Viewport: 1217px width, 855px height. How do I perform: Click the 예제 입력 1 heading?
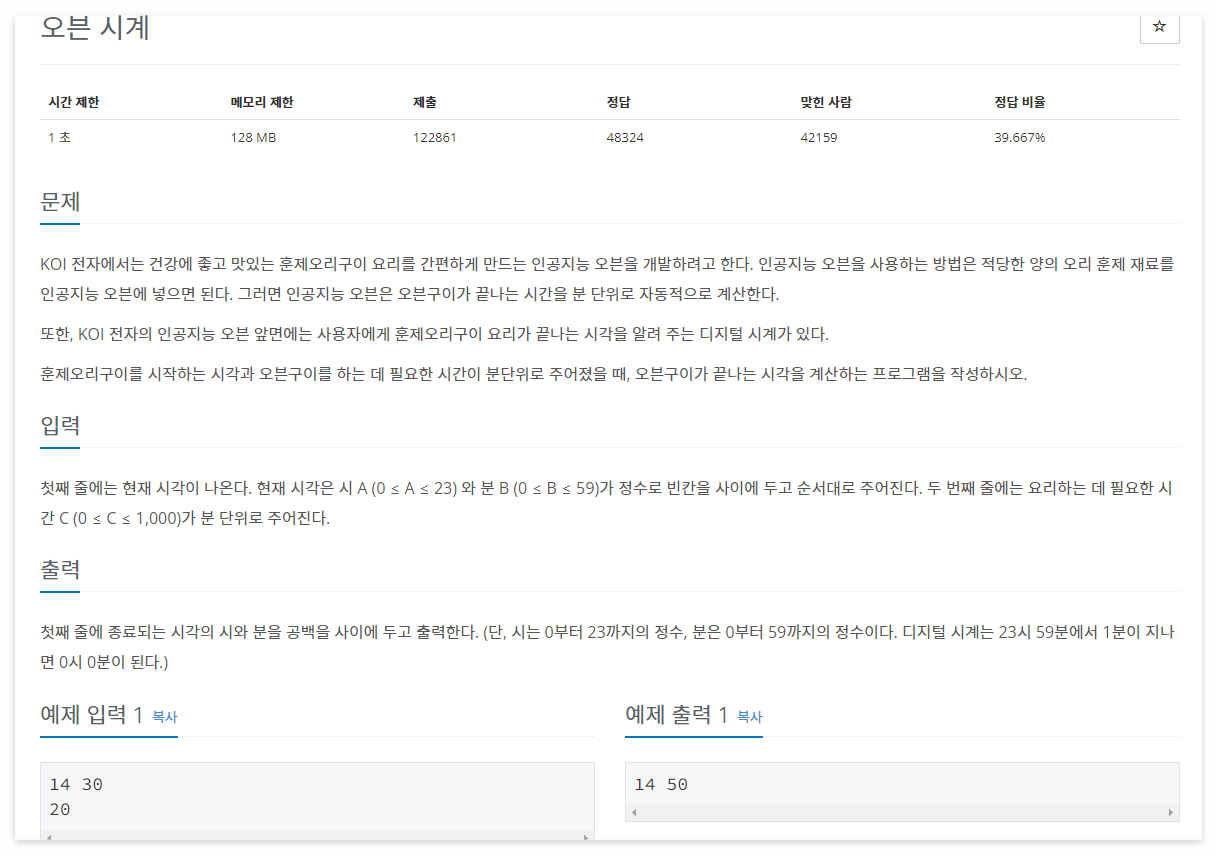tap(91, 715)
